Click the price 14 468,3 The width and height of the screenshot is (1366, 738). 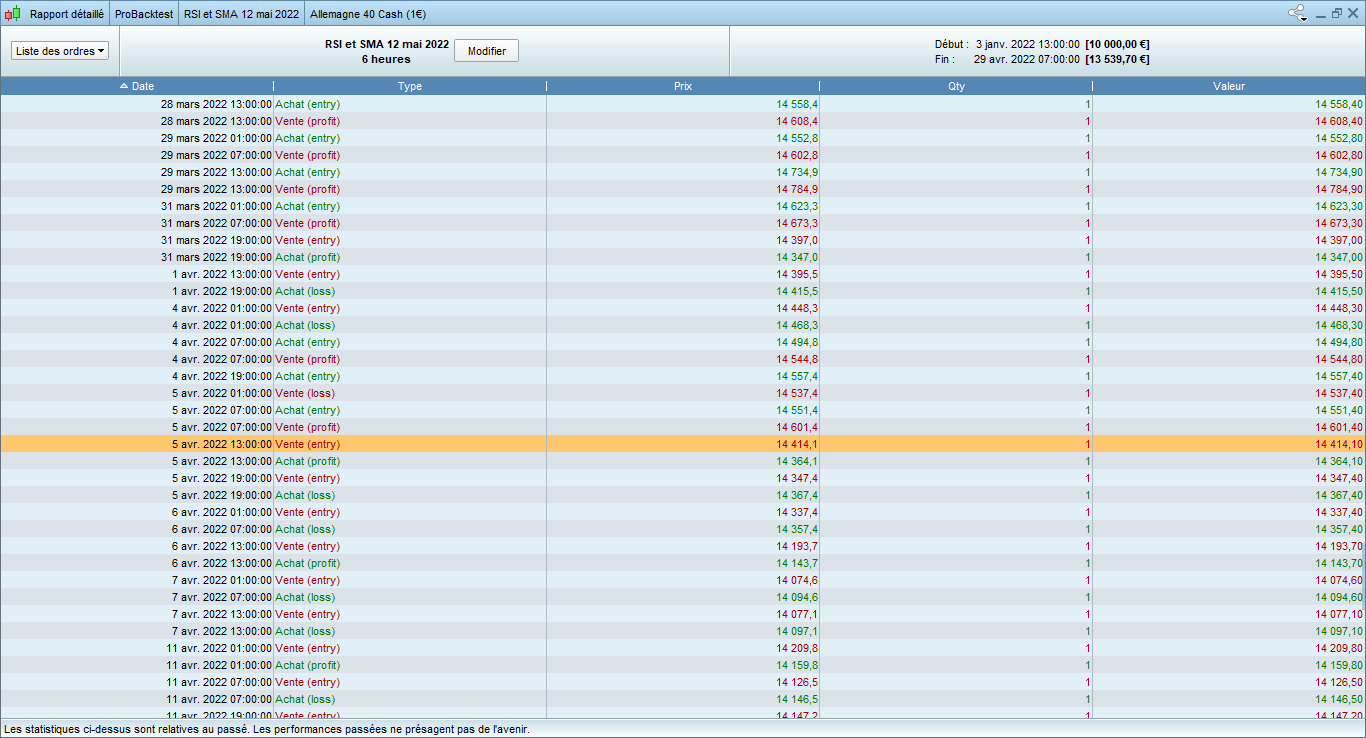[797, 325]
